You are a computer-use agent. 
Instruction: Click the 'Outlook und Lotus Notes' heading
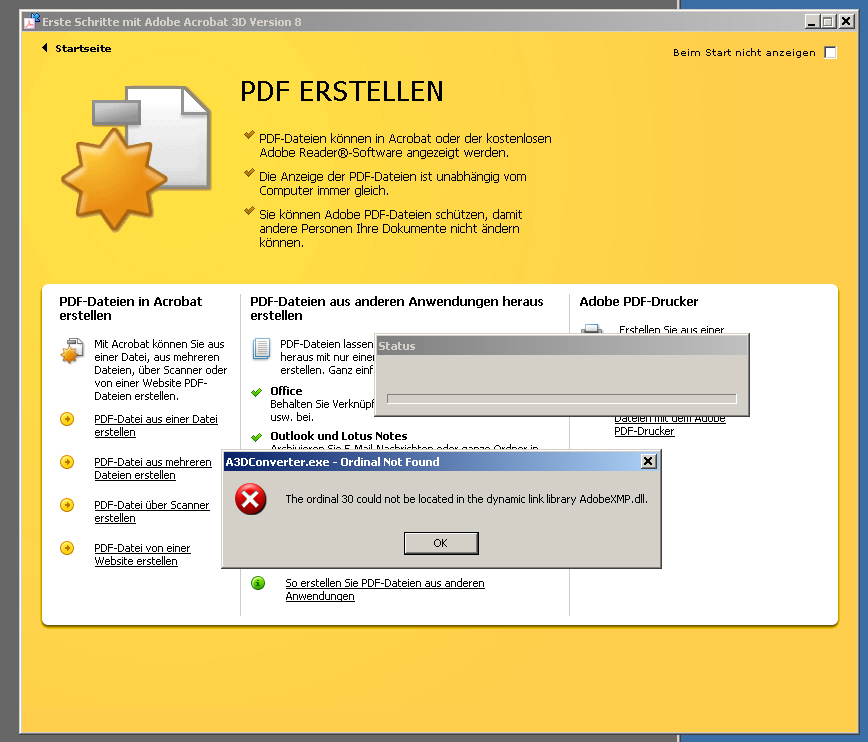[339, 436]
